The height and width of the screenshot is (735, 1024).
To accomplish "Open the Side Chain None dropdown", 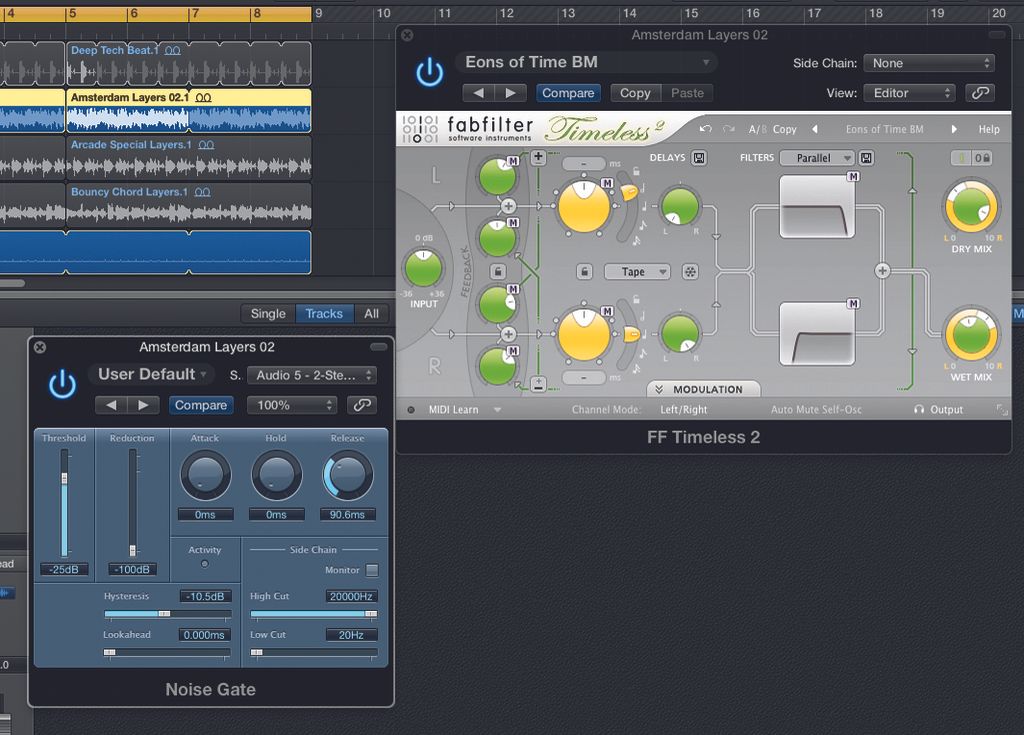I will click(929, 62).
